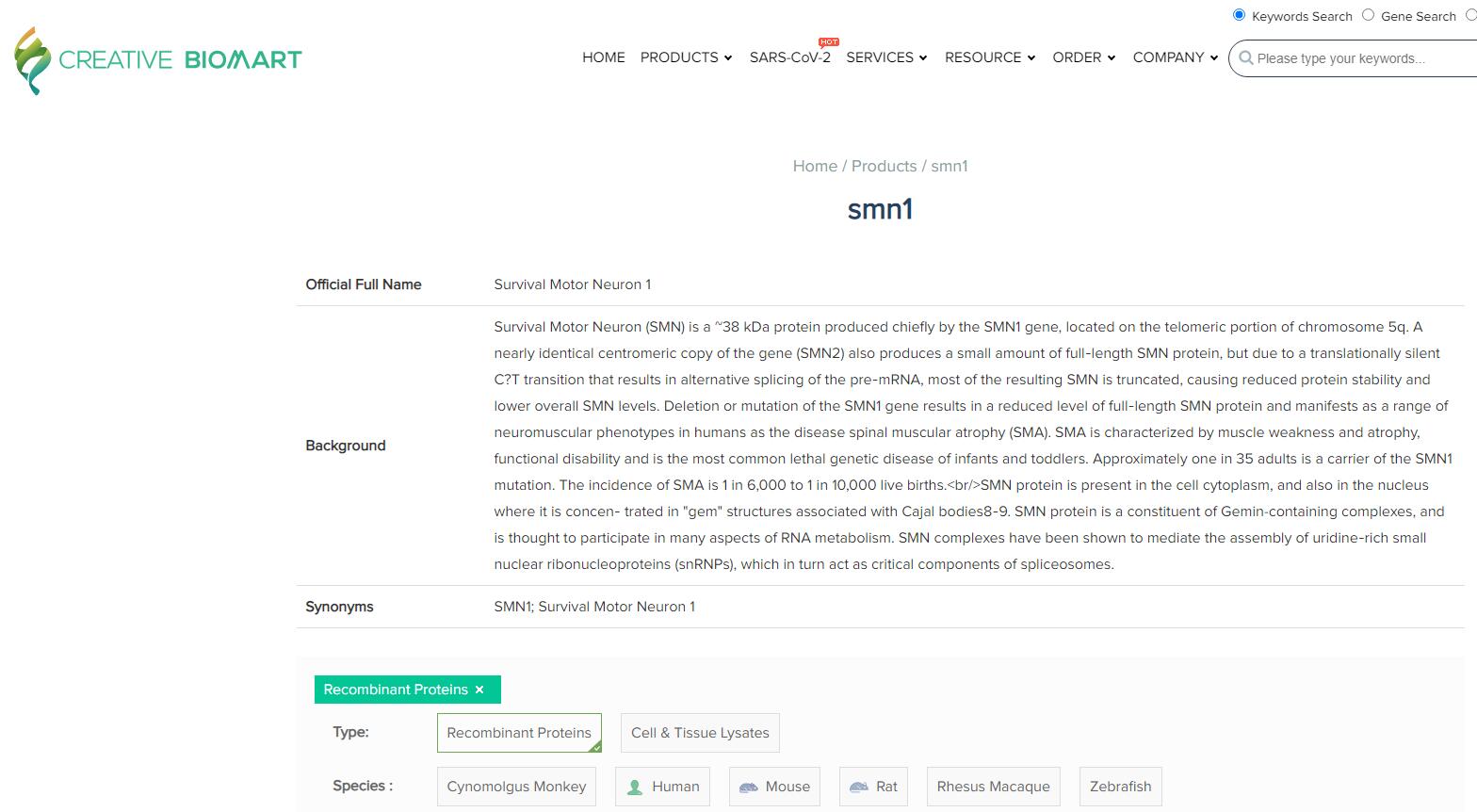The height and width of the screenshot is (812, 1477).
Task: Go to Home in the breadcrumb
Action: point(815,166)
